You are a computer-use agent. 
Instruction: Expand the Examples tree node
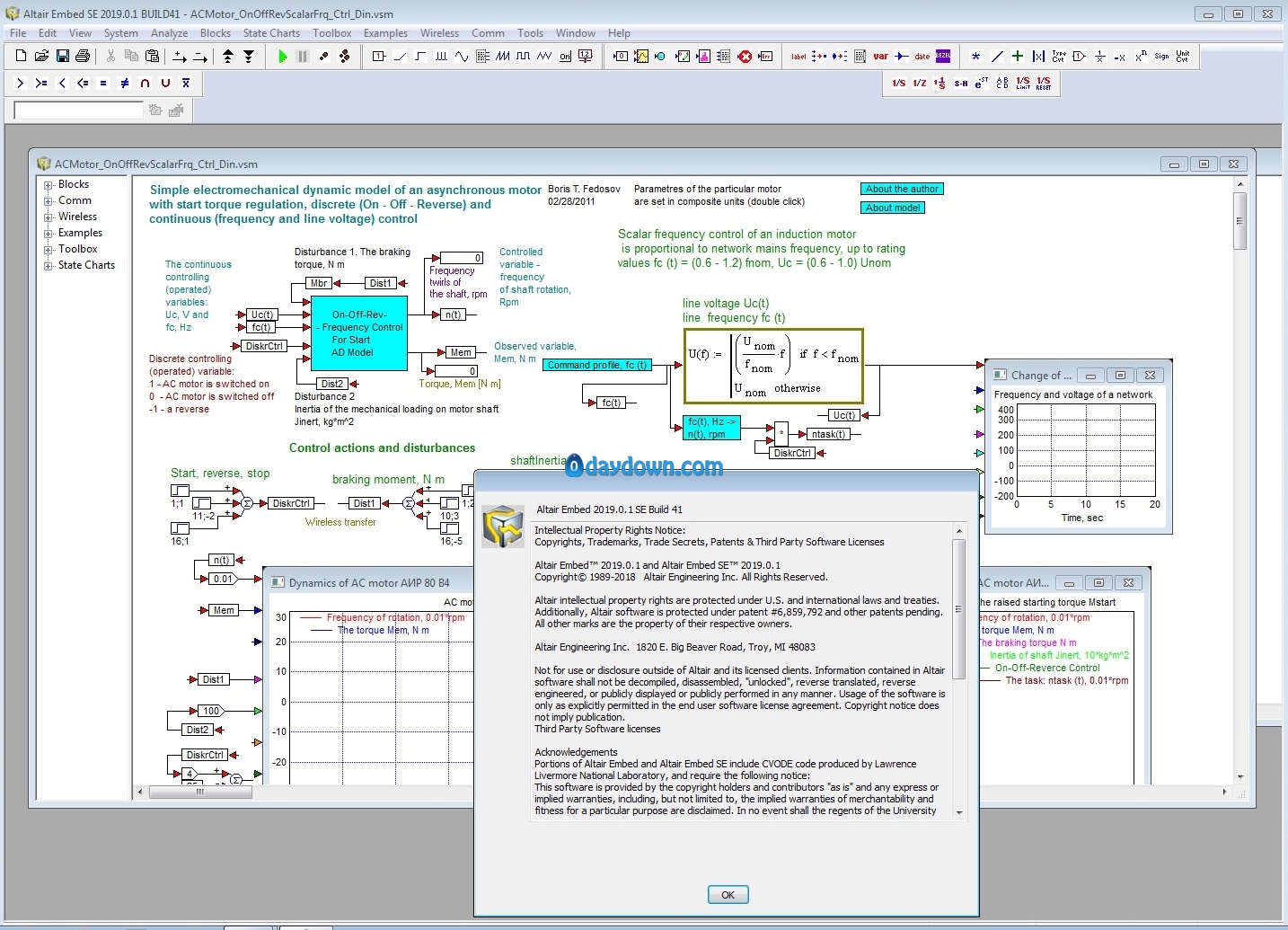49,234
